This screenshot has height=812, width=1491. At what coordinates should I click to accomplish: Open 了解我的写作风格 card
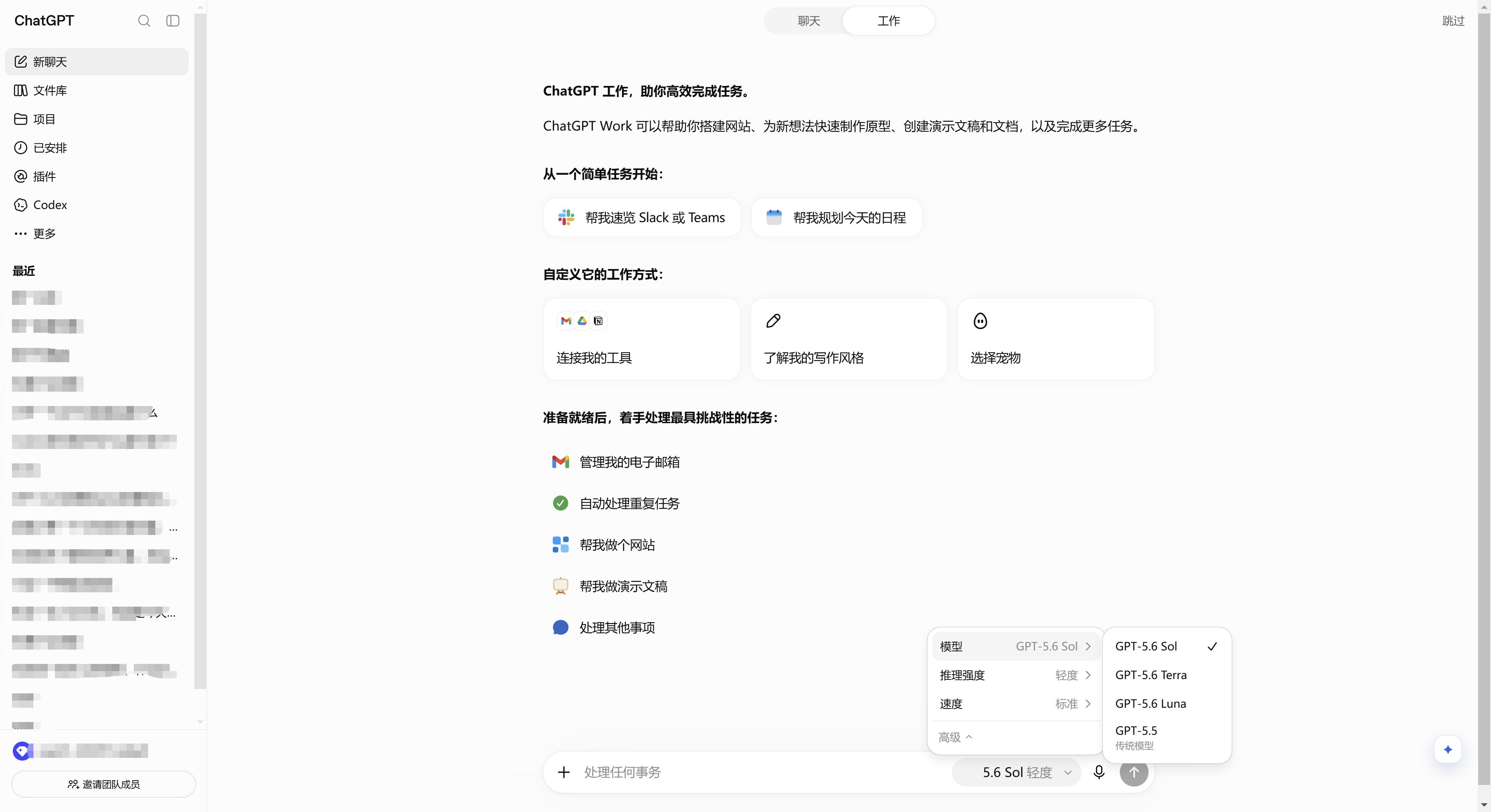[x=849, y=339]
